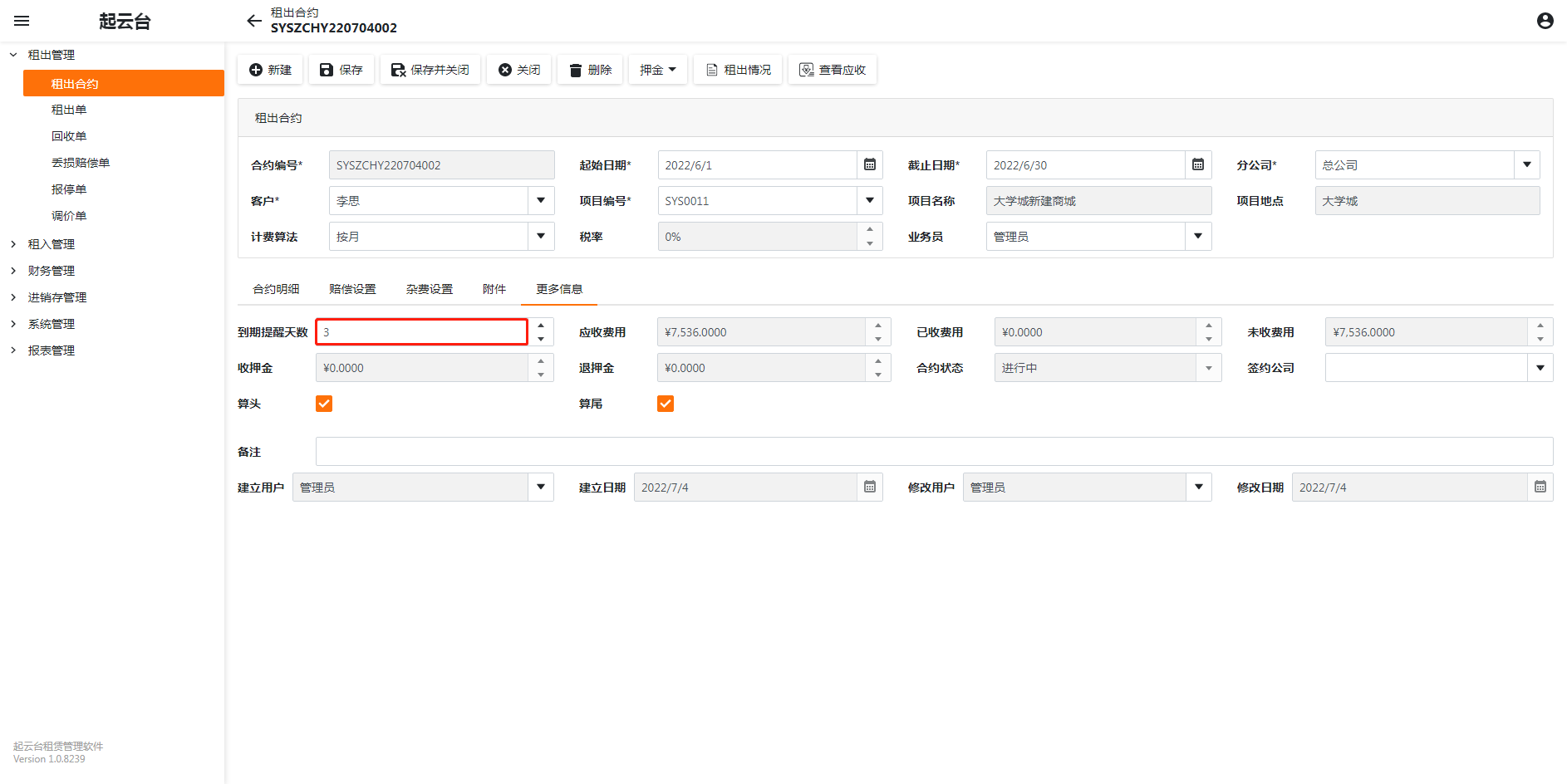Screen dimensions: 1567x784
Task: Click the 签约公司 input field
Action: 1426,368
